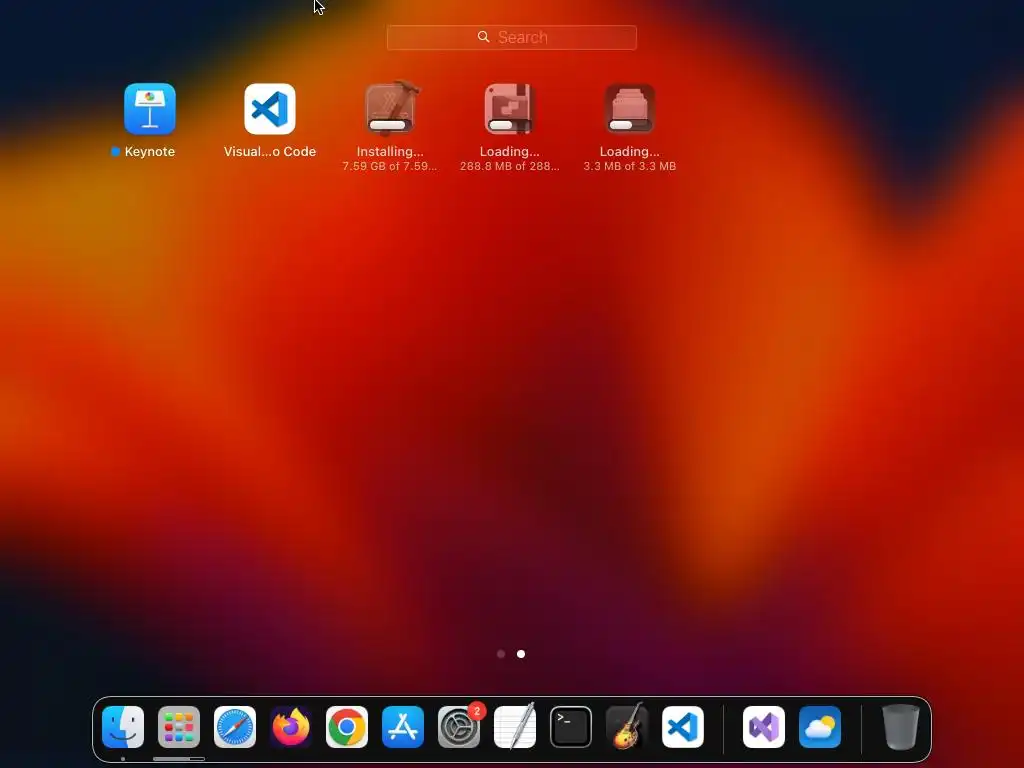This screenshot has height=768, width=1024.
Task: Open Keynote from Launchpad
Action: [150, 109]
